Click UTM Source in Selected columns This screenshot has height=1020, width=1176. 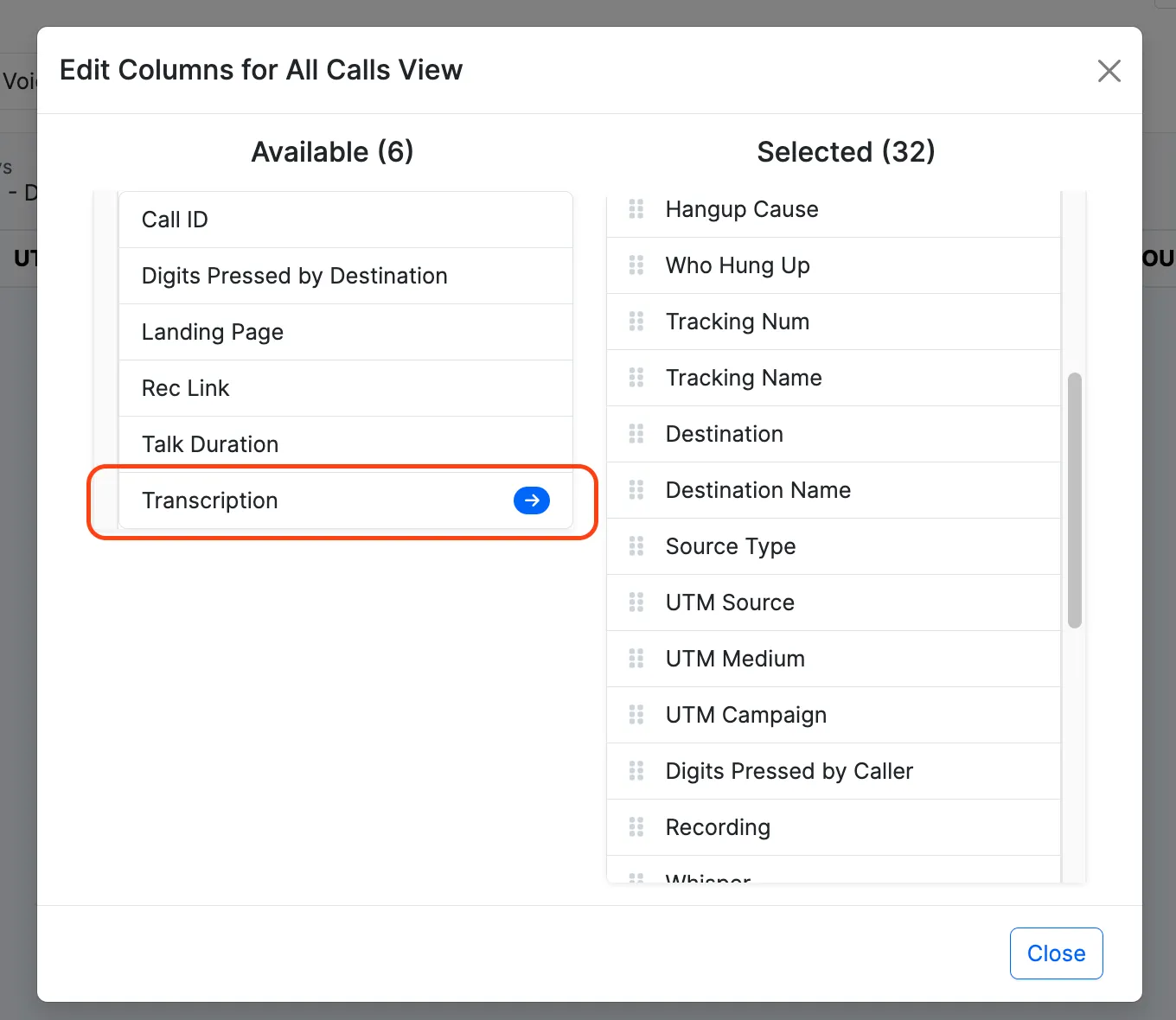(834, 602)
